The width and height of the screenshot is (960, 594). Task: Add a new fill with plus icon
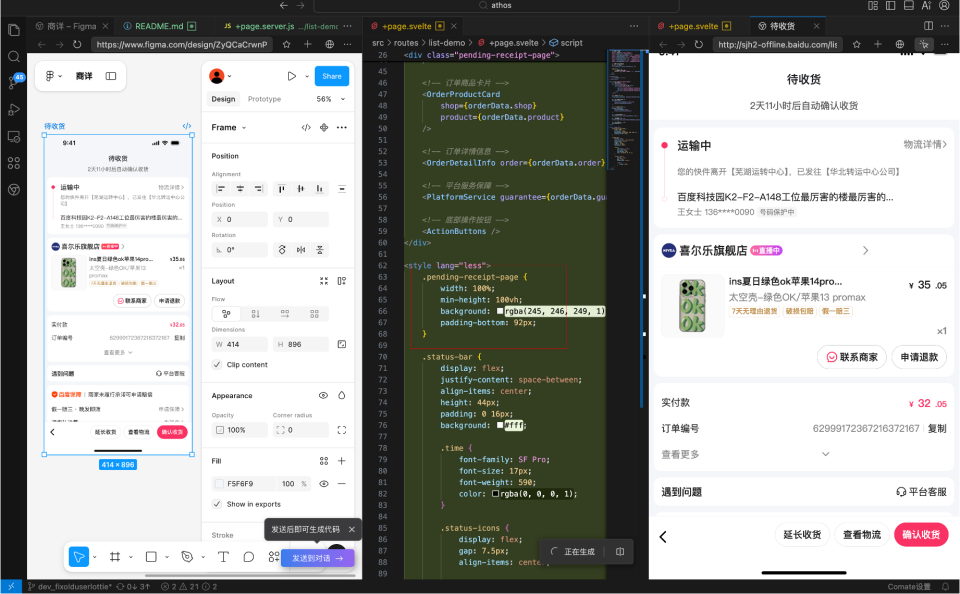coord(342,461)
